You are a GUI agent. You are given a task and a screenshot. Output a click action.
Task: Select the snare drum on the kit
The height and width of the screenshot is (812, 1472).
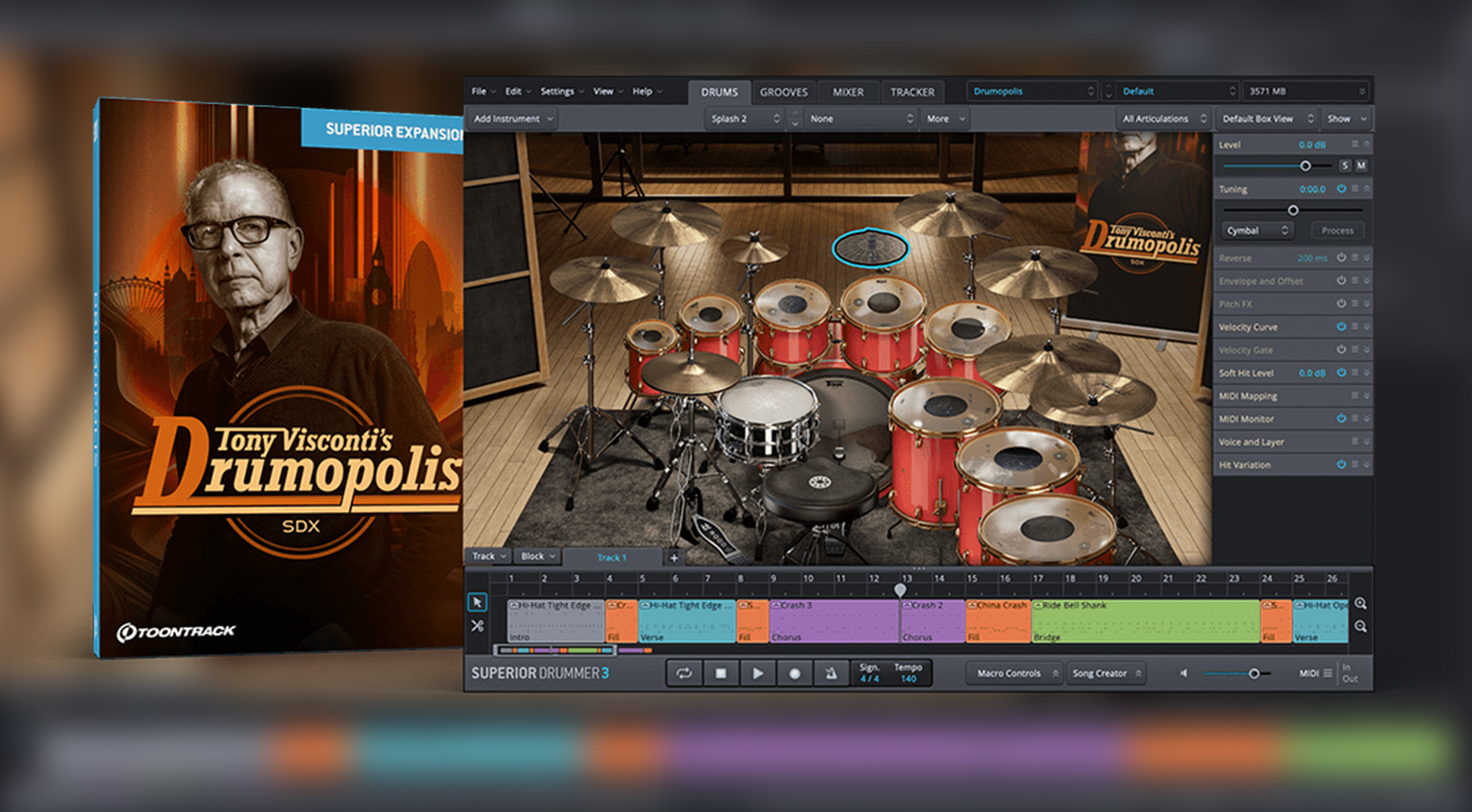pyautogui.click(x=768, y=418)
